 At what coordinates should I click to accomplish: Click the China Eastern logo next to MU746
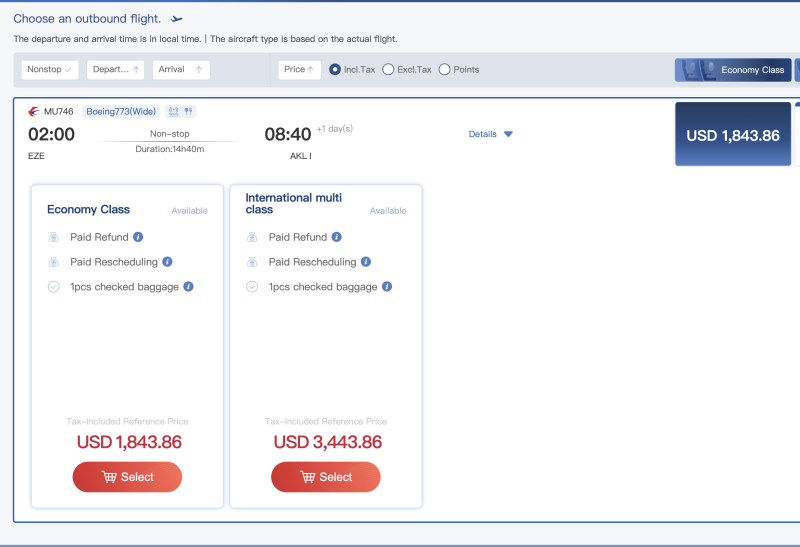35,111
